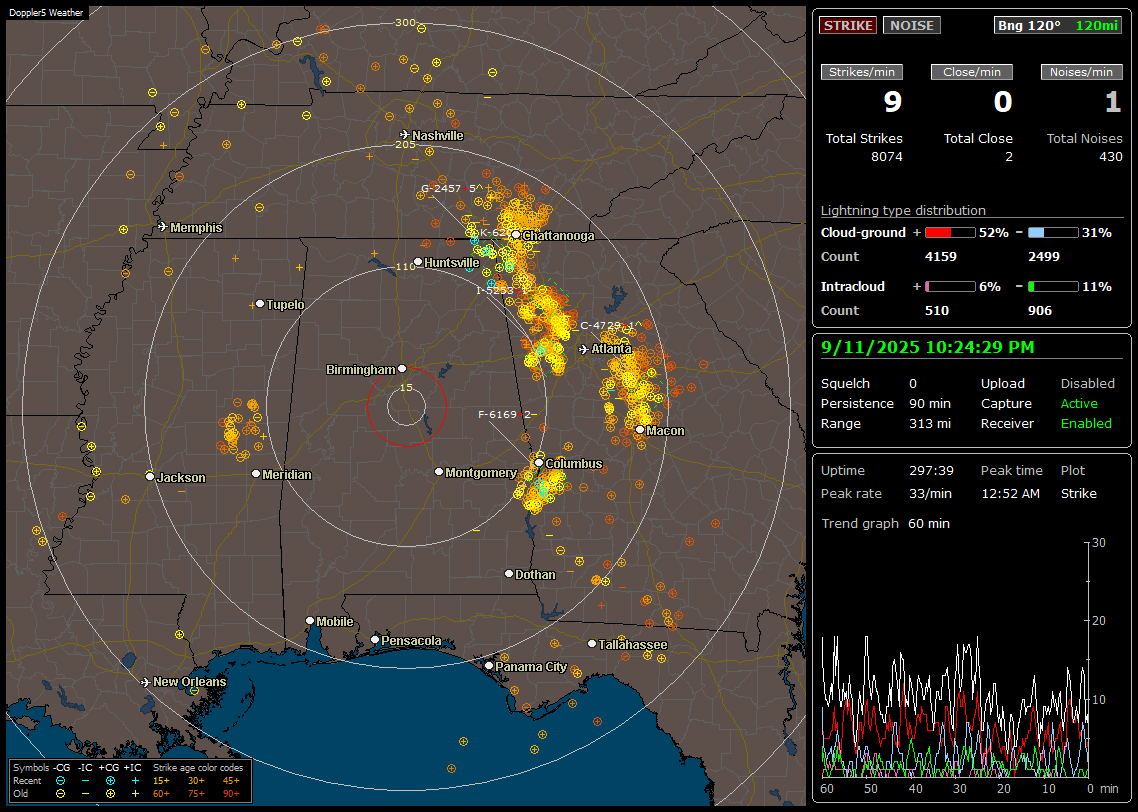Click the negative cloud-ground count 2499
The height and width of the screenshot is (812, 1138).
pos(1044,257)
